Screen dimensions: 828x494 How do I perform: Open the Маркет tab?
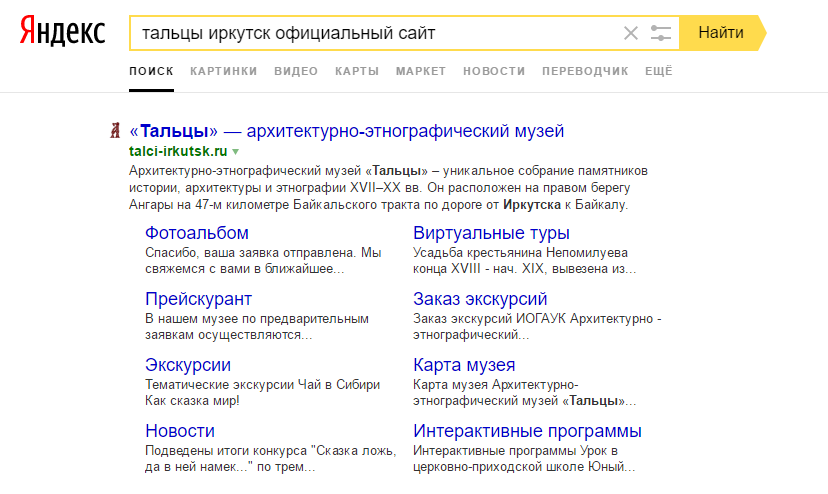[421, 71]
